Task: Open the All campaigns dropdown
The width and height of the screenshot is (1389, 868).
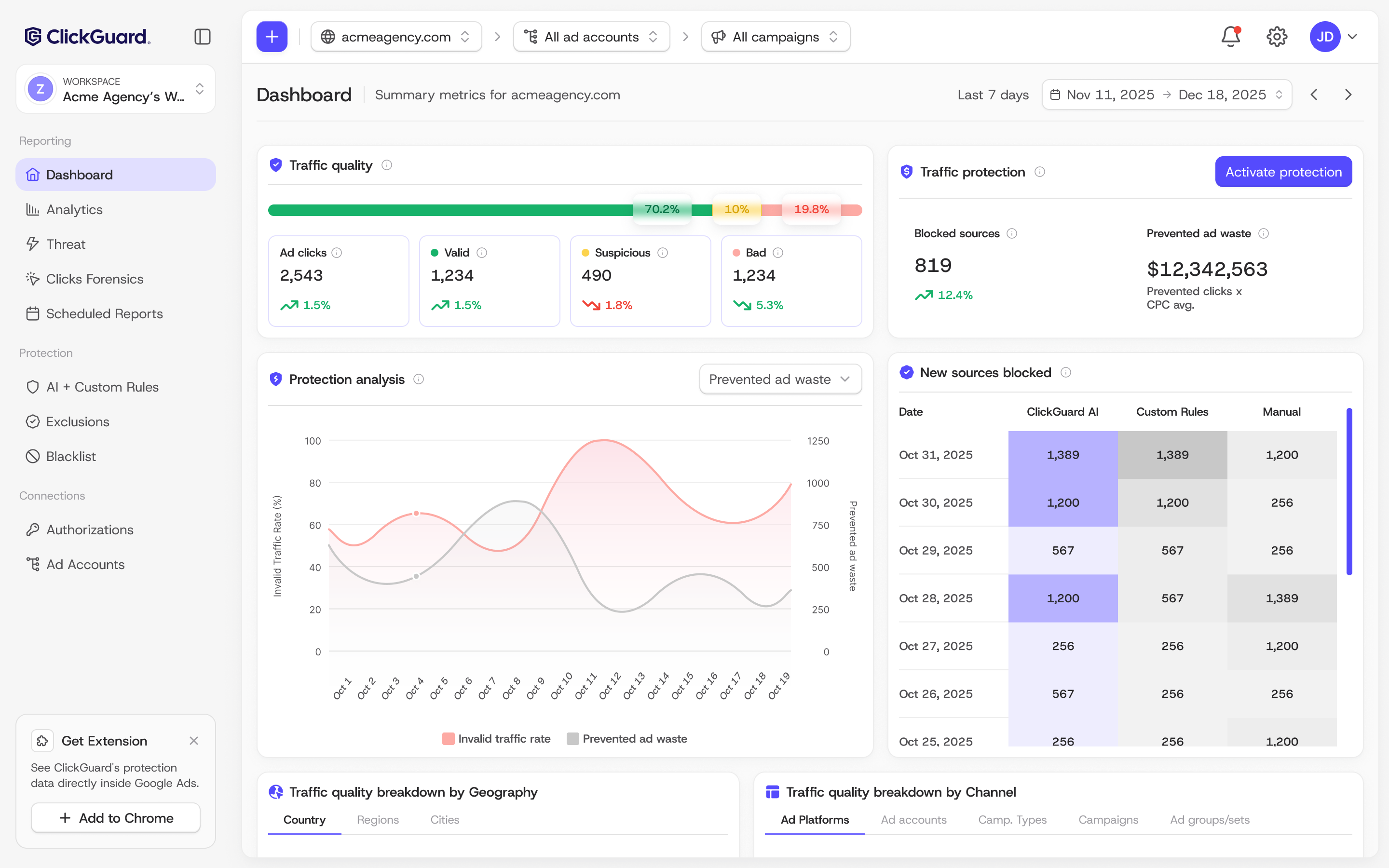Action: (x=776, y=37)
